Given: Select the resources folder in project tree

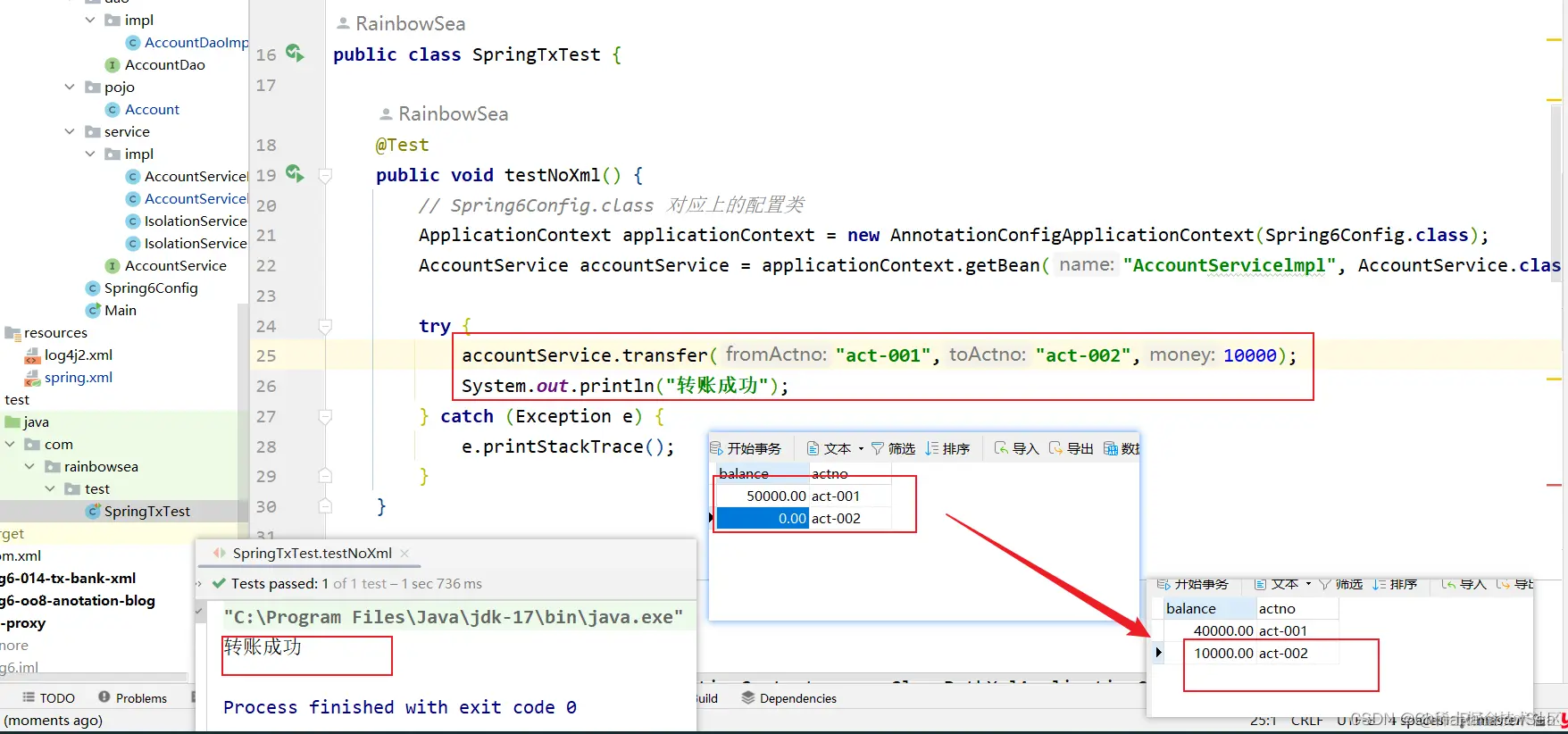Looking at the screenshot, I should (55, 332).
